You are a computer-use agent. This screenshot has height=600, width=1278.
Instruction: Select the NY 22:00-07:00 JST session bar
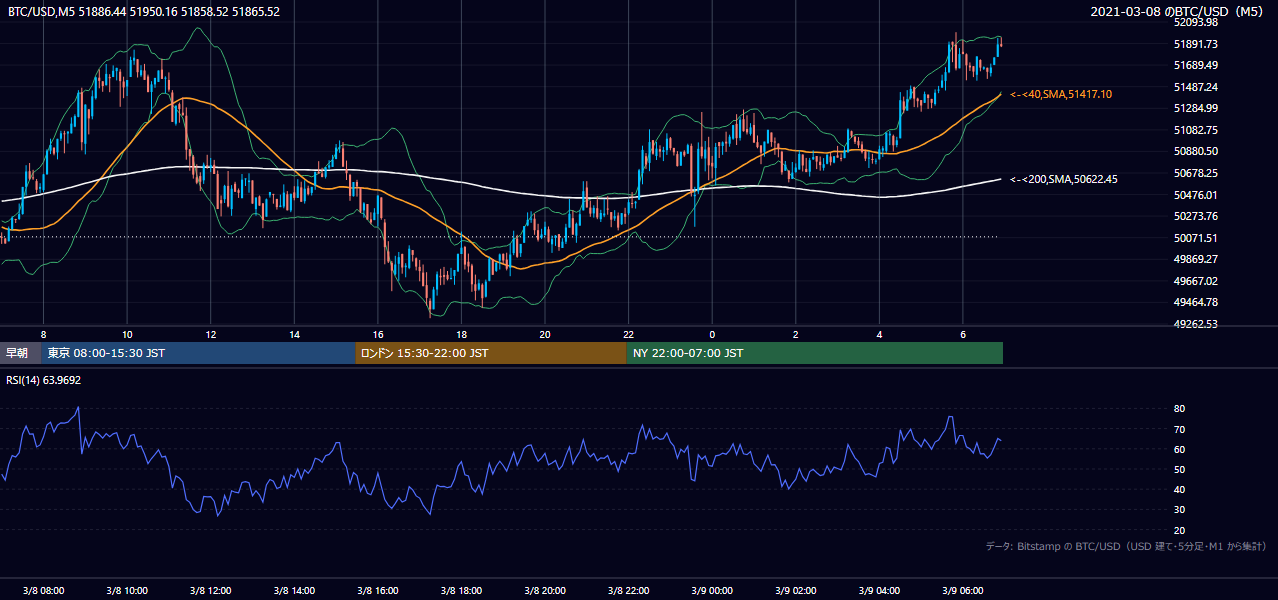click(x=815, y=353)
